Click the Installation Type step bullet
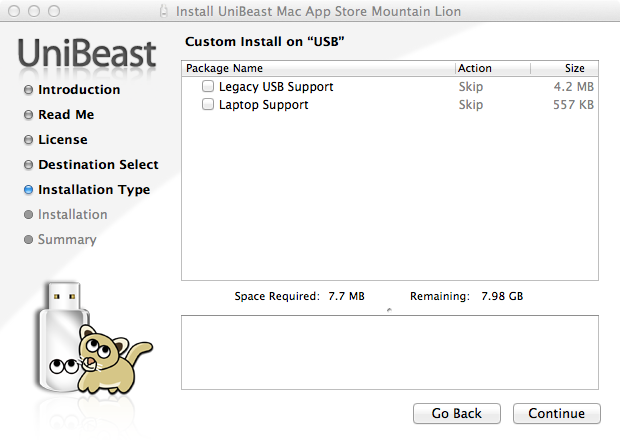620x440 pixels. click(29, 190)
